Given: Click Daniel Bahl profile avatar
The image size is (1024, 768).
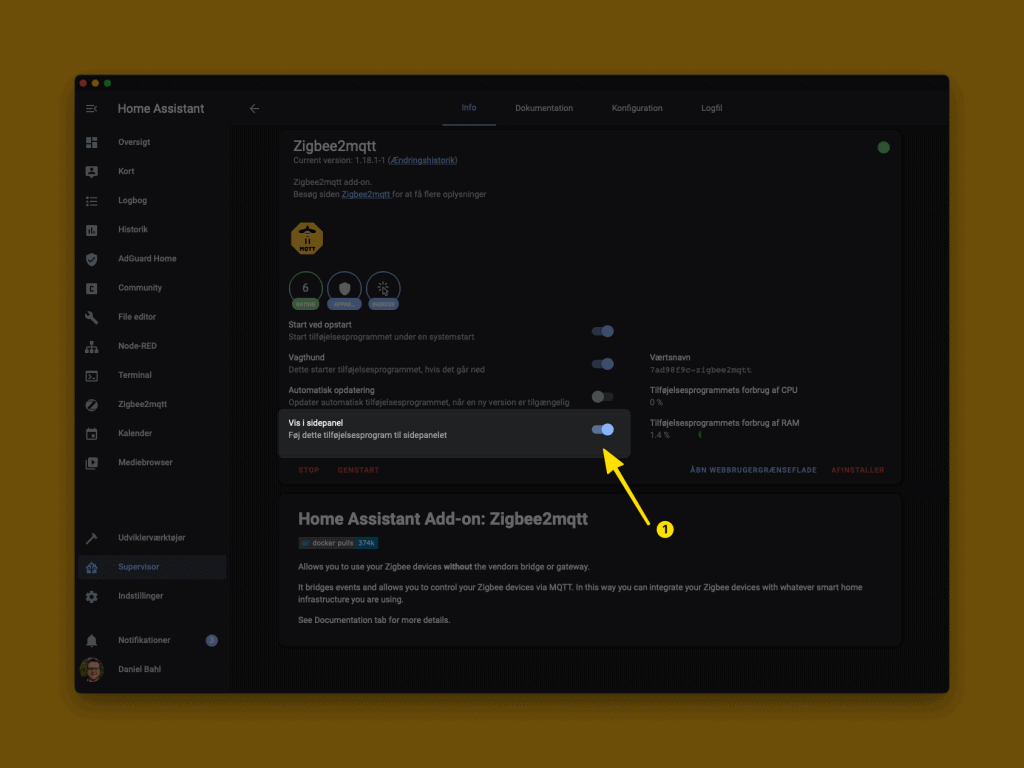Looking at the screenshot, I should point(91,669).
